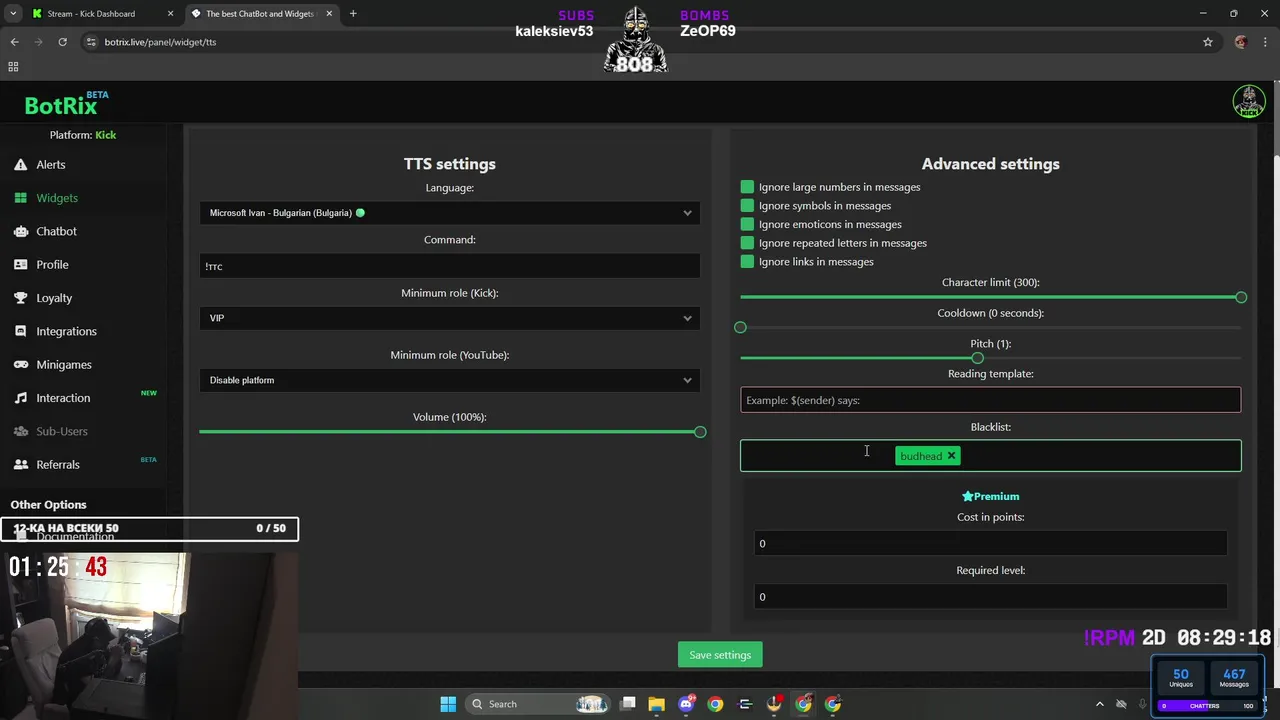This screenshot has width=1280, height=720.
Task: Toggle Ignore symbols in messages
Action: (x=747, y=206)
